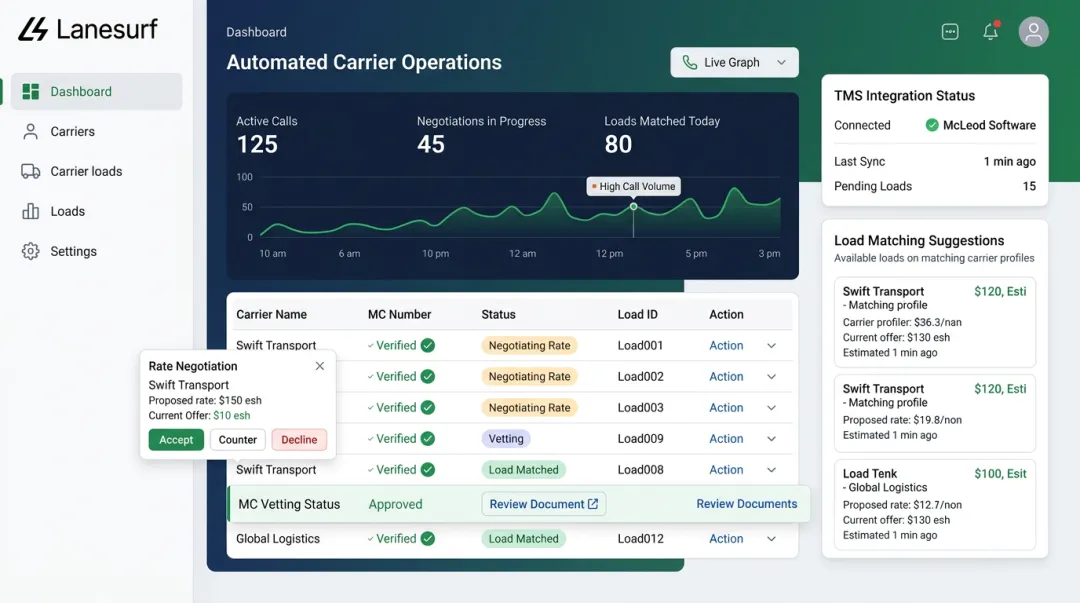Open first Swift Transport suggestion card
Viewport: 1080px width, 603px height.
935,322
